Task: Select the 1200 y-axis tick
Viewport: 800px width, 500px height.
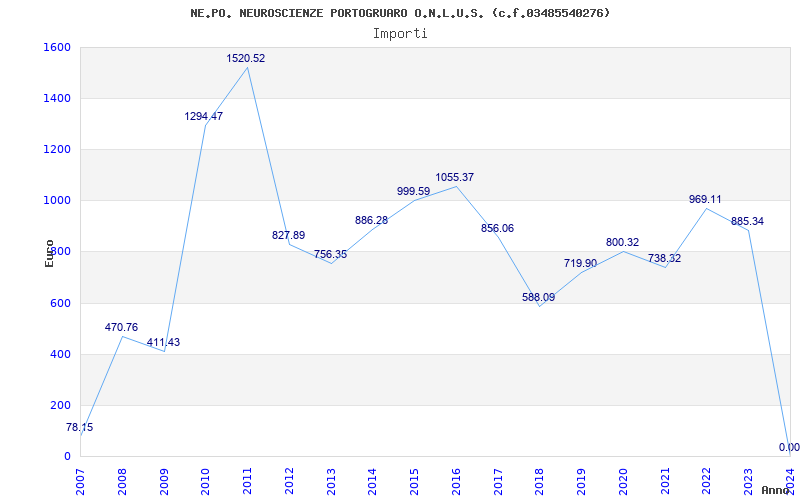Action: pos(58,149)
